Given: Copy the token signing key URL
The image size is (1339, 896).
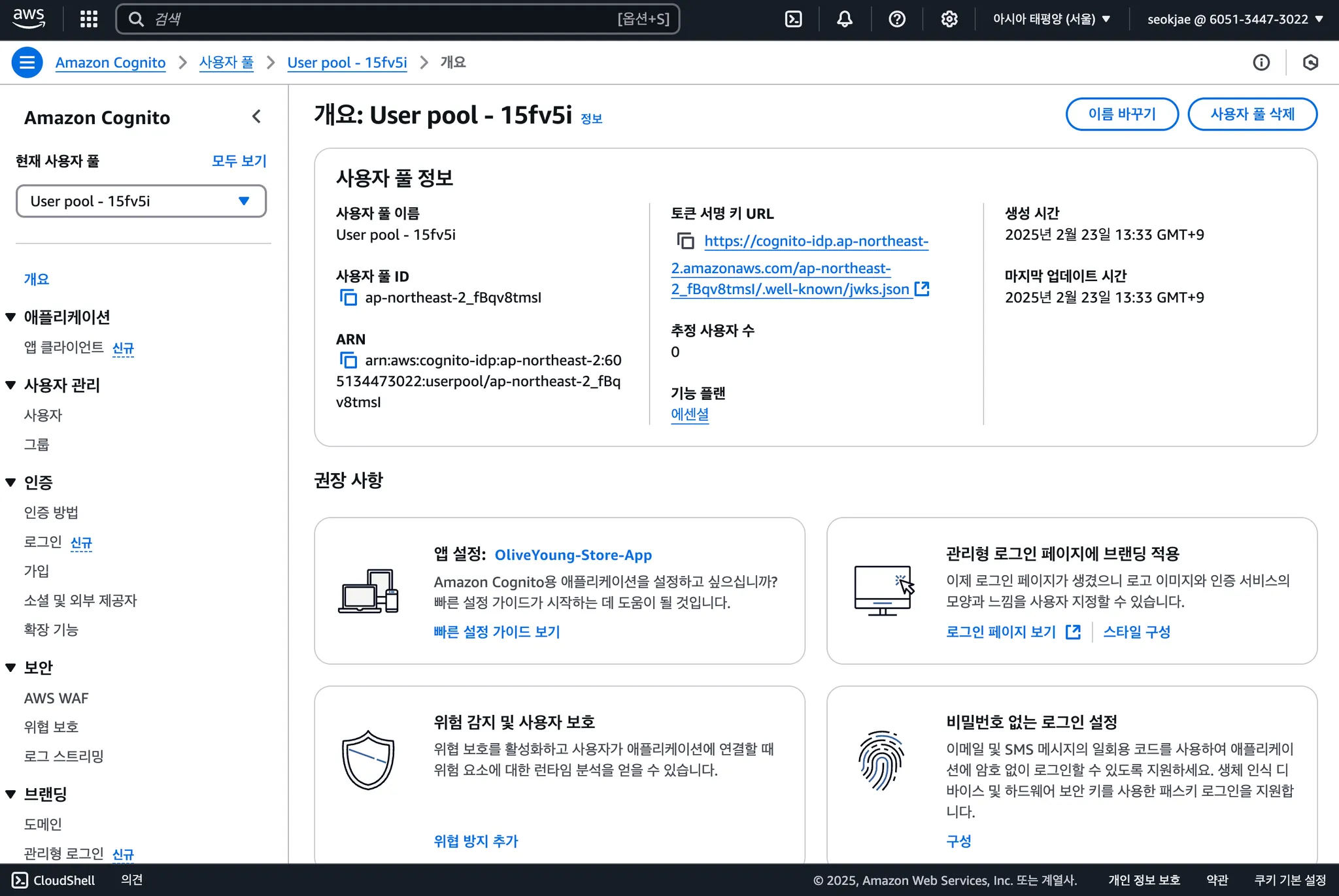Looking at the screenshot, I should tap(685, 241).
